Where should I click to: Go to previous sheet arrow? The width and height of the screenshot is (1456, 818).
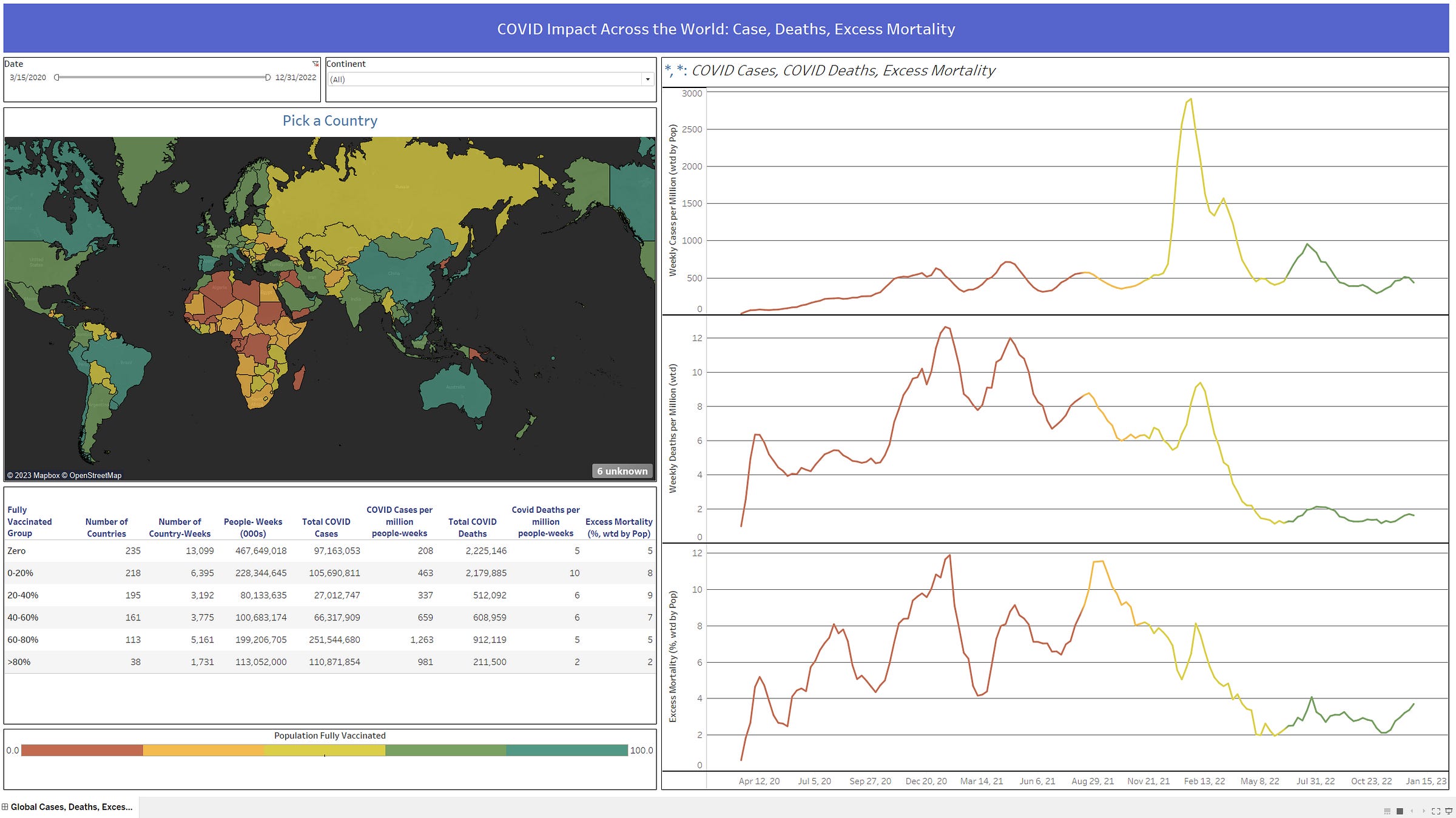tap(1412, 811)
